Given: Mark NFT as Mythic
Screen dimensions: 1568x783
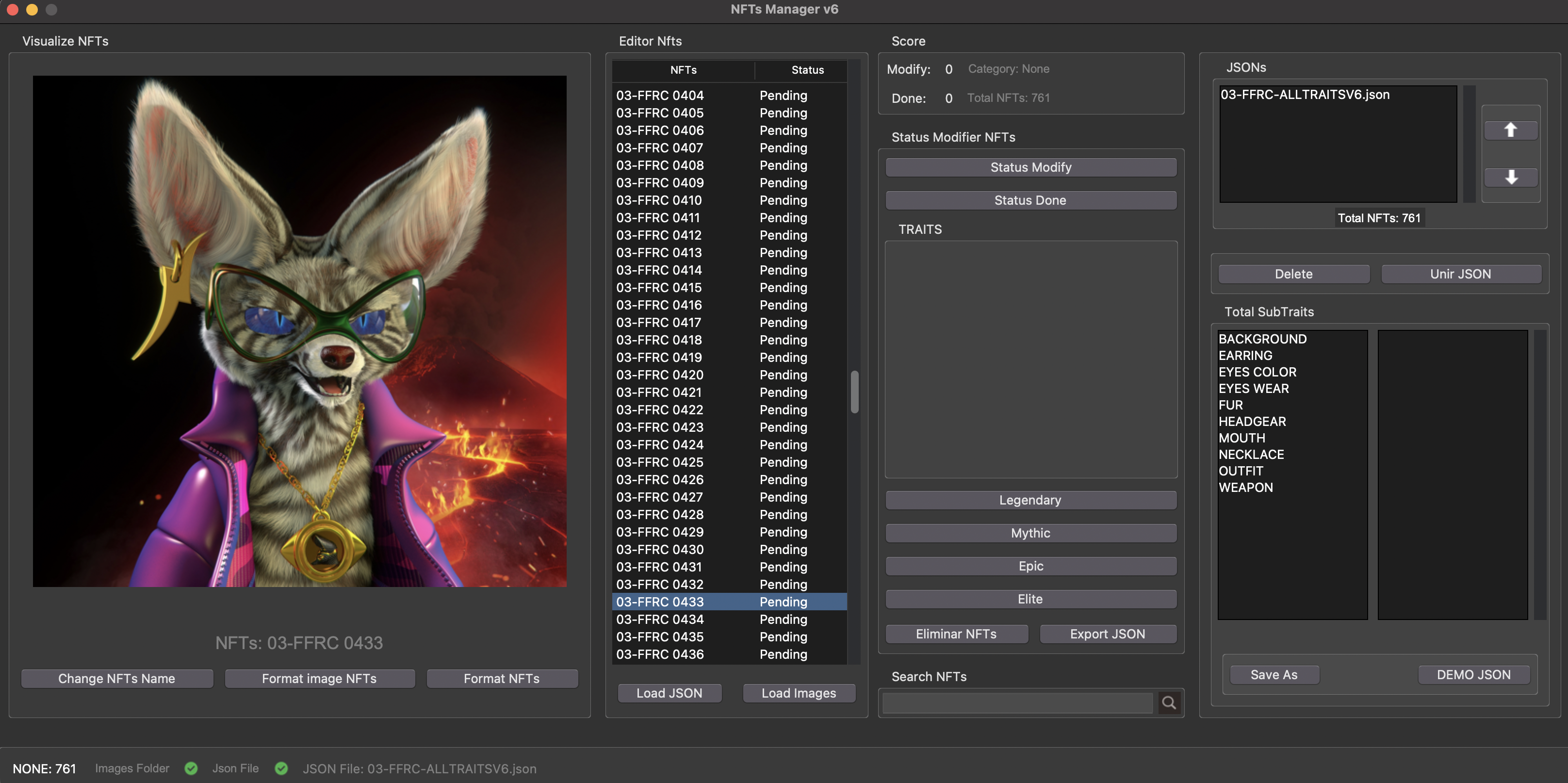Looking at the screenshot, I should click(x=1030, y=533).
